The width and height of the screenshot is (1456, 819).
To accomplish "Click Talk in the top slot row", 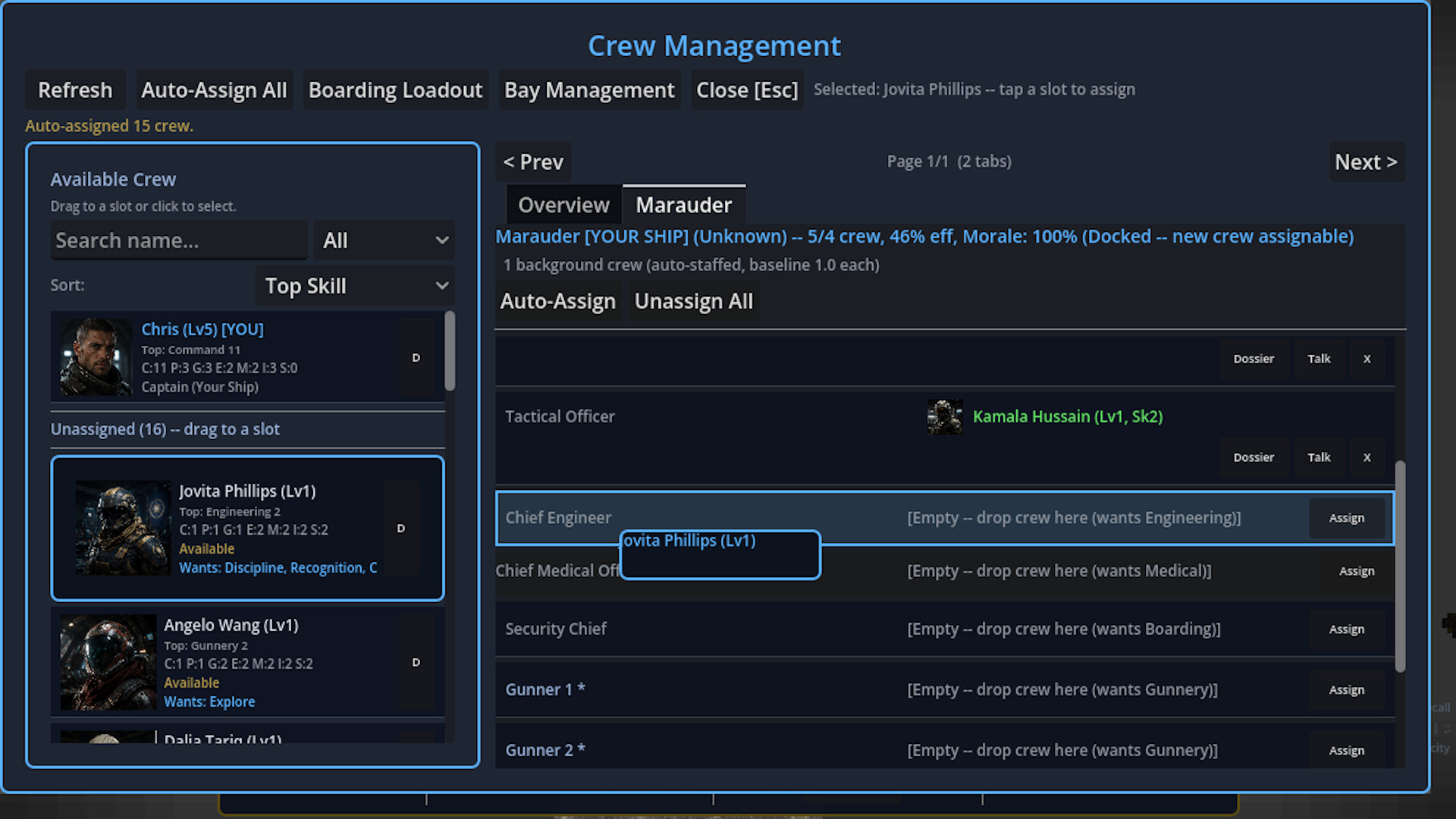I will pyautogui.click(x=1319, y=359).
